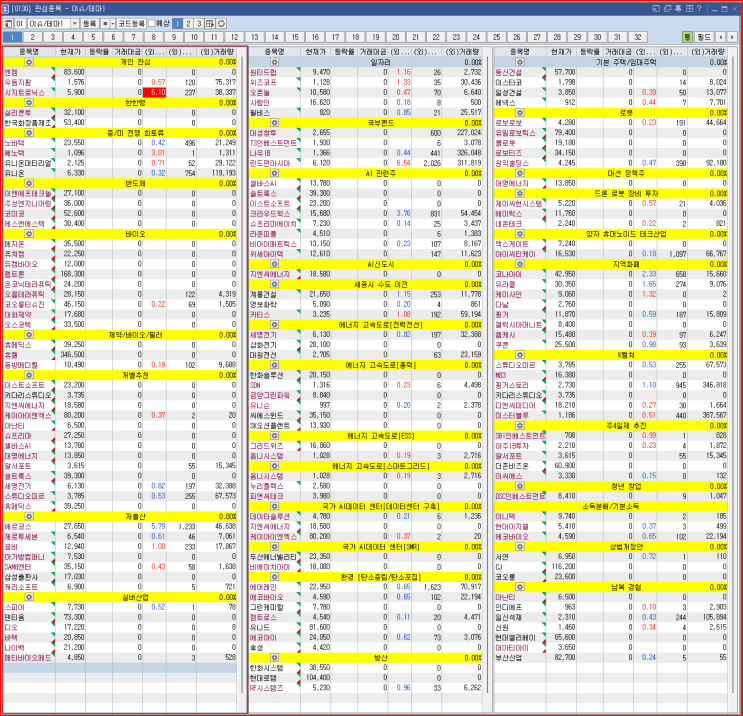Open gear settings for 일자리 group
Viewport: 743px width, 716px height.
point(274,62)
